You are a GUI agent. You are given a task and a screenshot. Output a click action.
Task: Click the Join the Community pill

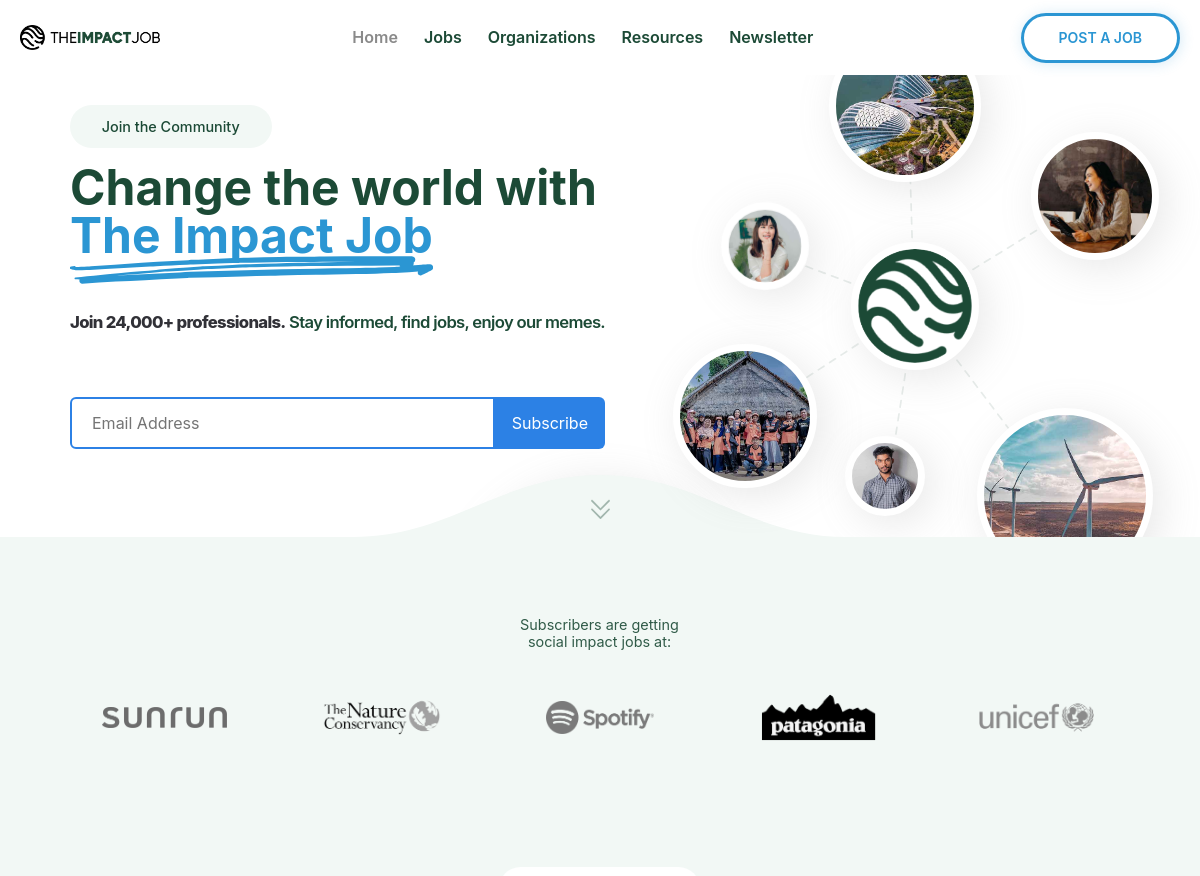click(171, 127)
